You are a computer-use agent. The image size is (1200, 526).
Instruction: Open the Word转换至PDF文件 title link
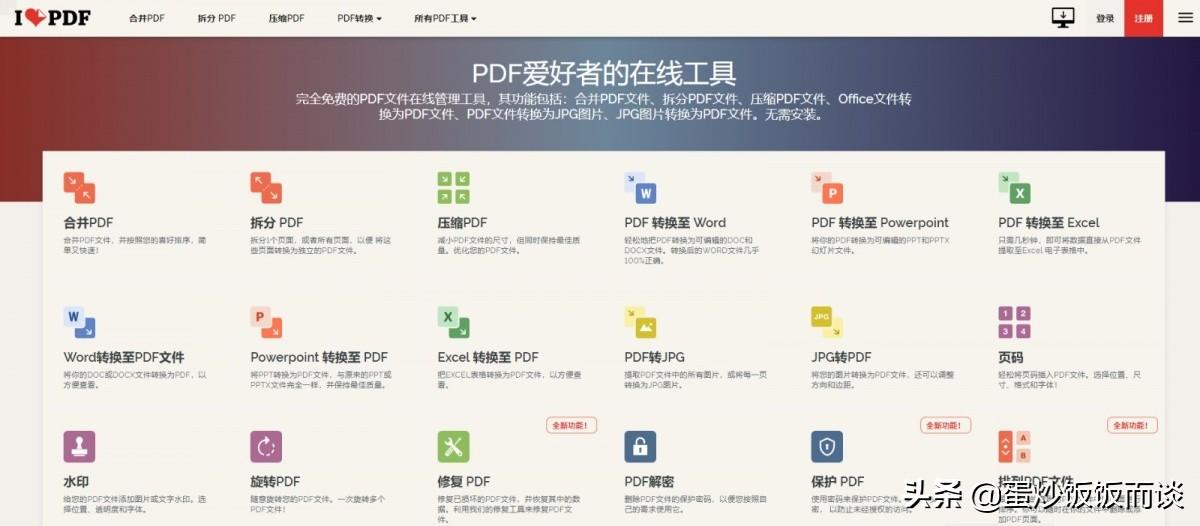pyautogui.click(x=124, y=357)
